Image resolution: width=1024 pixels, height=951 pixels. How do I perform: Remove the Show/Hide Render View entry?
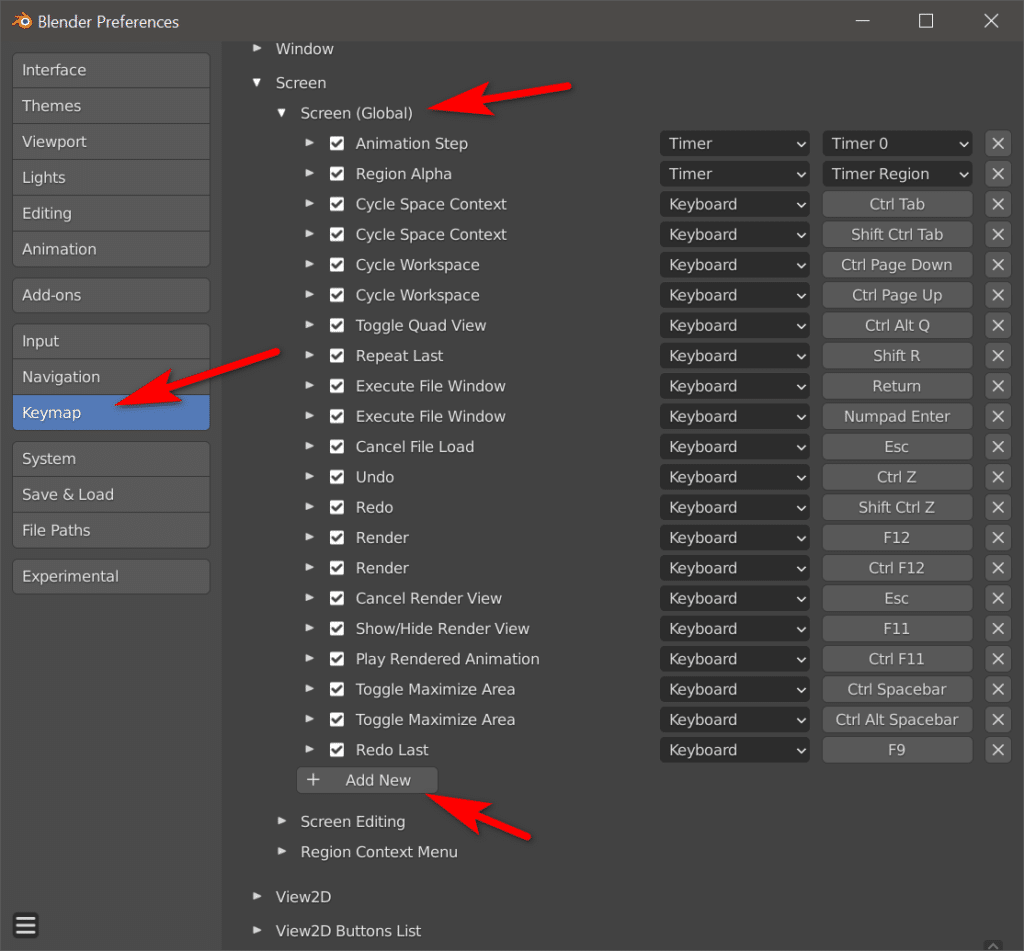click(x=998, y=628)
